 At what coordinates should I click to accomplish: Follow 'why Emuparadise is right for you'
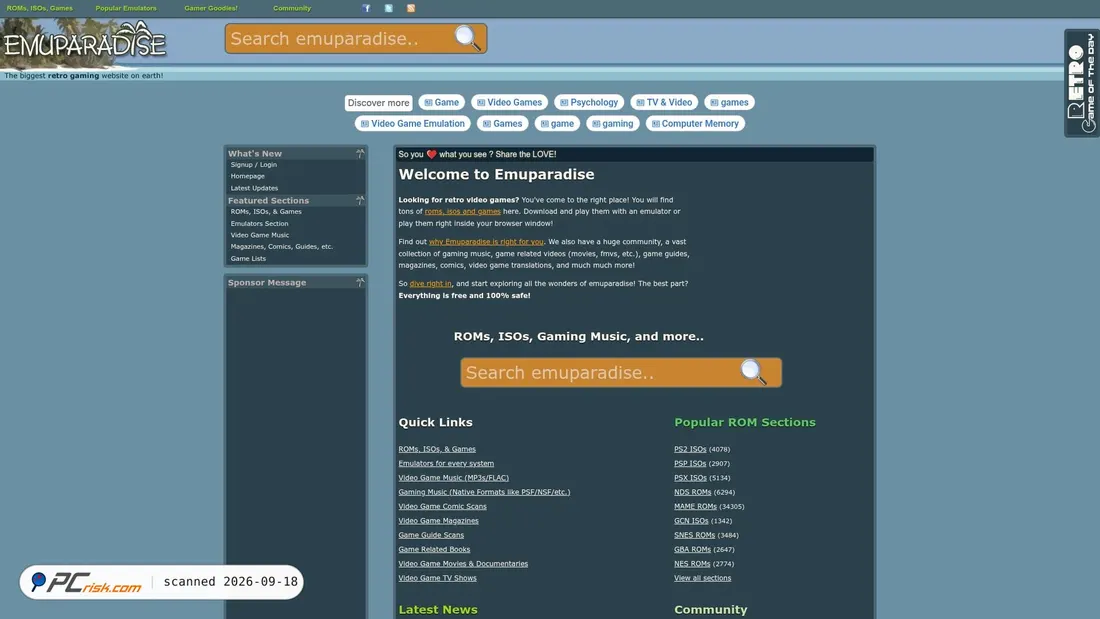click(x=486, y=241)
